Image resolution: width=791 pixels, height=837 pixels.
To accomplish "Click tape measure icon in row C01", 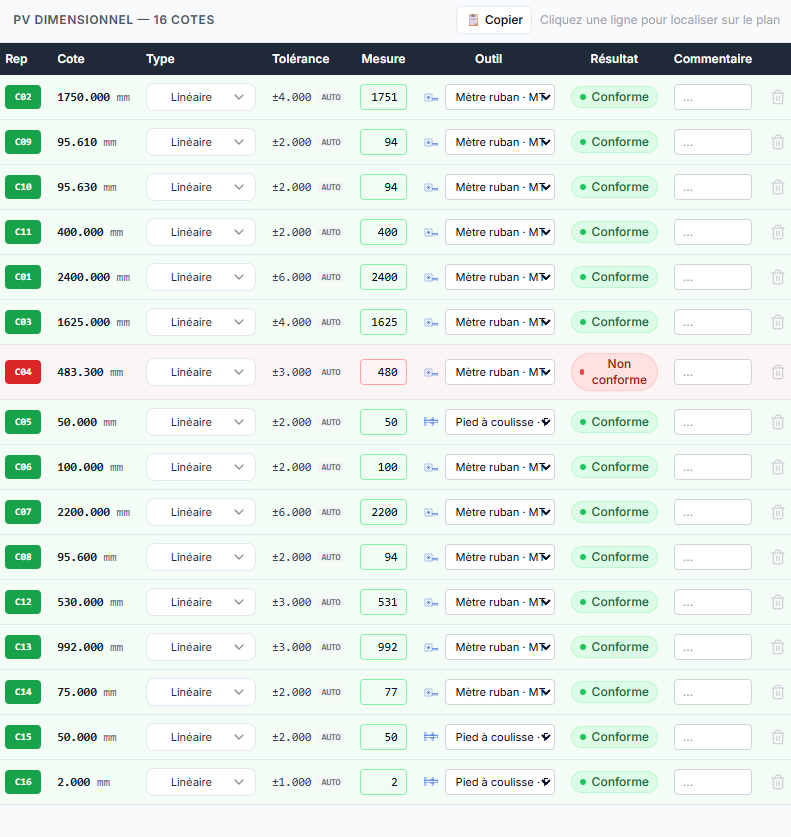I will [431, 278].
